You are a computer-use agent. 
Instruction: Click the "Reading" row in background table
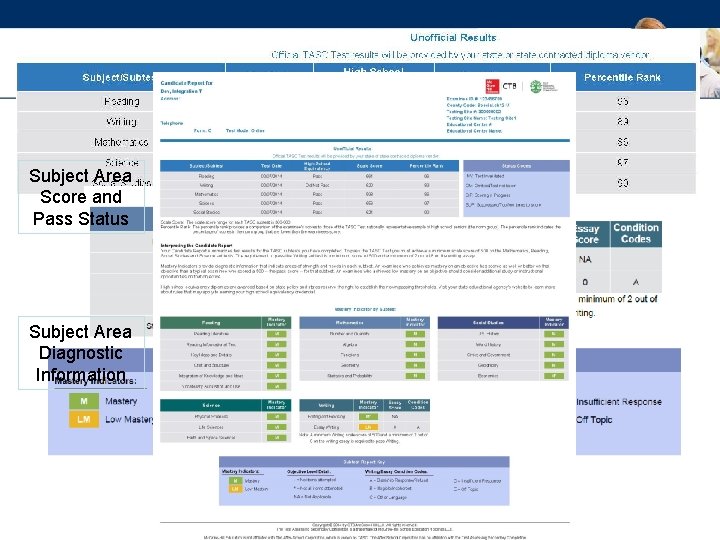pyautogui.click(x=121, y=101)
